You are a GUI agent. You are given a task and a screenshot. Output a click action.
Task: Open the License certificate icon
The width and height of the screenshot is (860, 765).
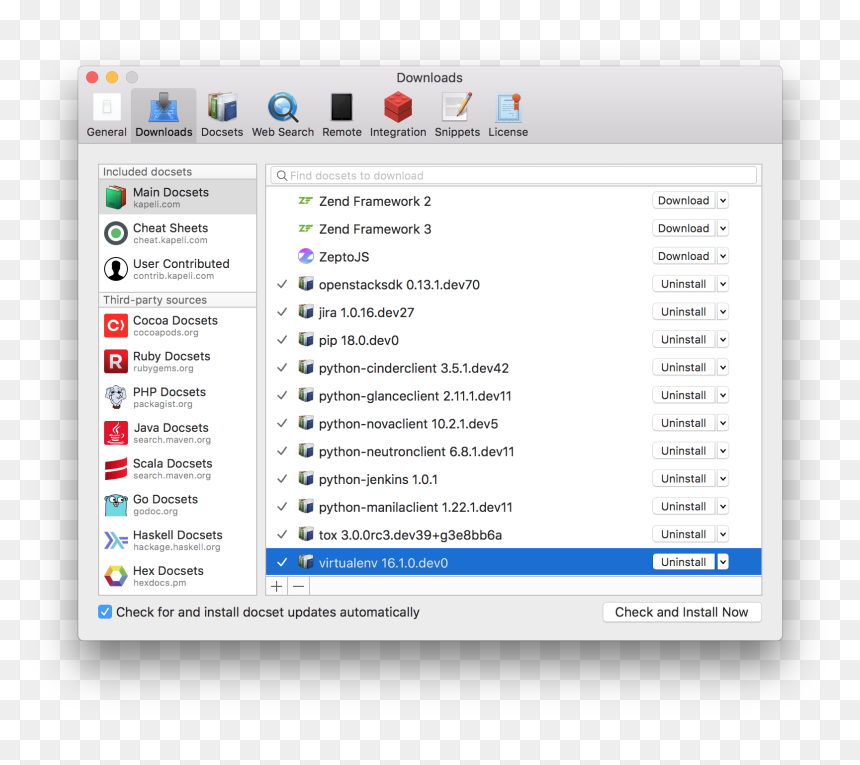pos(508,107)
